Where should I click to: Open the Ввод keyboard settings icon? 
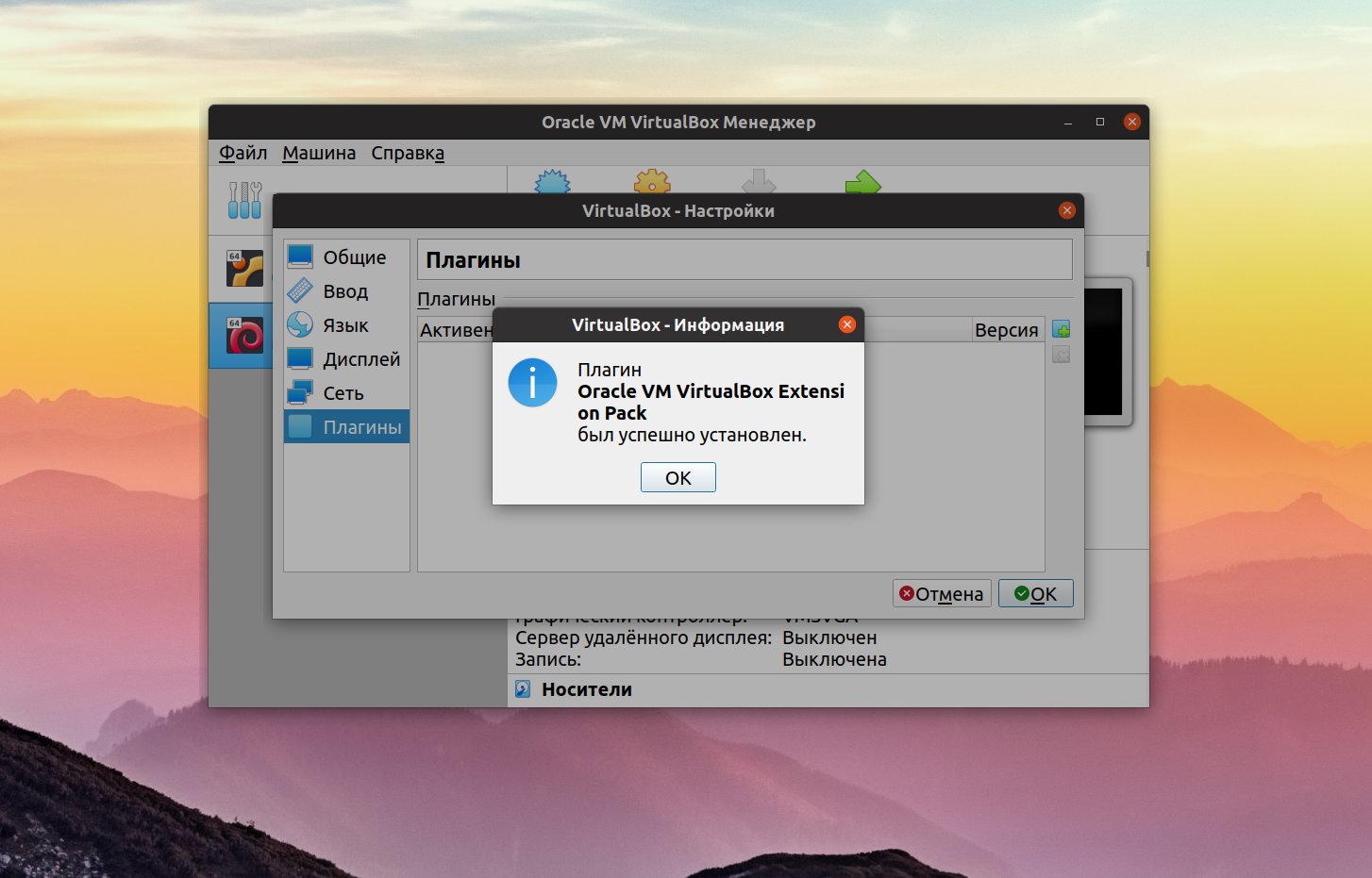300,290
